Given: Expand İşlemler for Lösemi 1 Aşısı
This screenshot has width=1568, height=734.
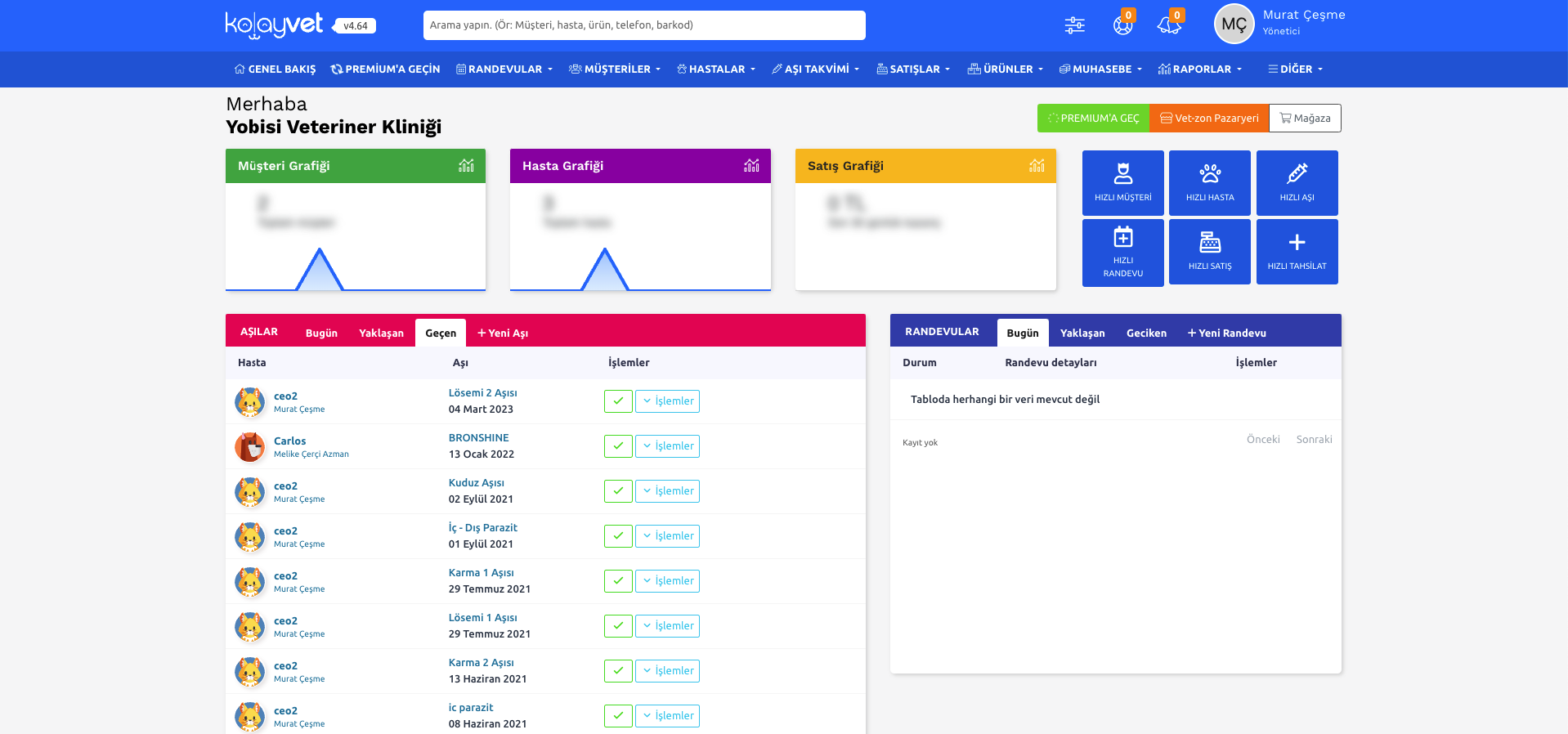Looking at the screenshot, I should [x=667, y=626].
